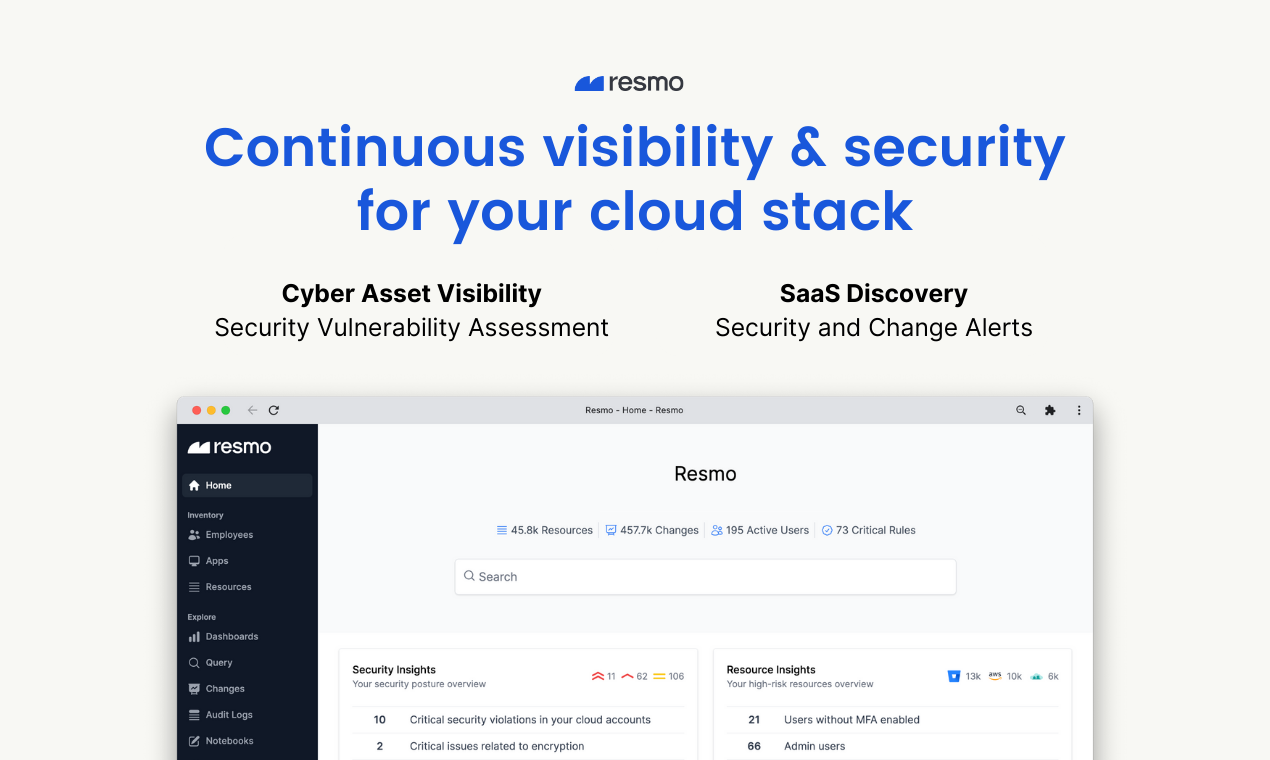Click the Bitbucket icon in Resource Insights
The image size is (1270, 760).
pyautogui.click(x=953, y=676)
